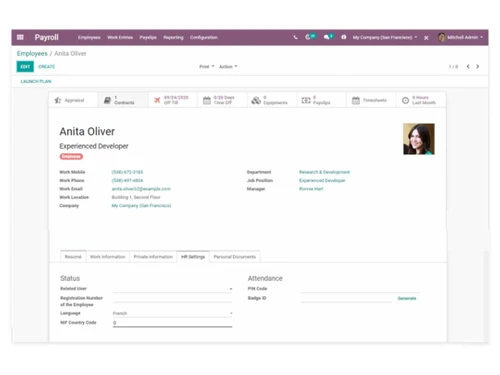The width and height of the screenshot is (500, 375).
Task: Click the Anita Oliver name heading
Action: [x=87, y=131]
